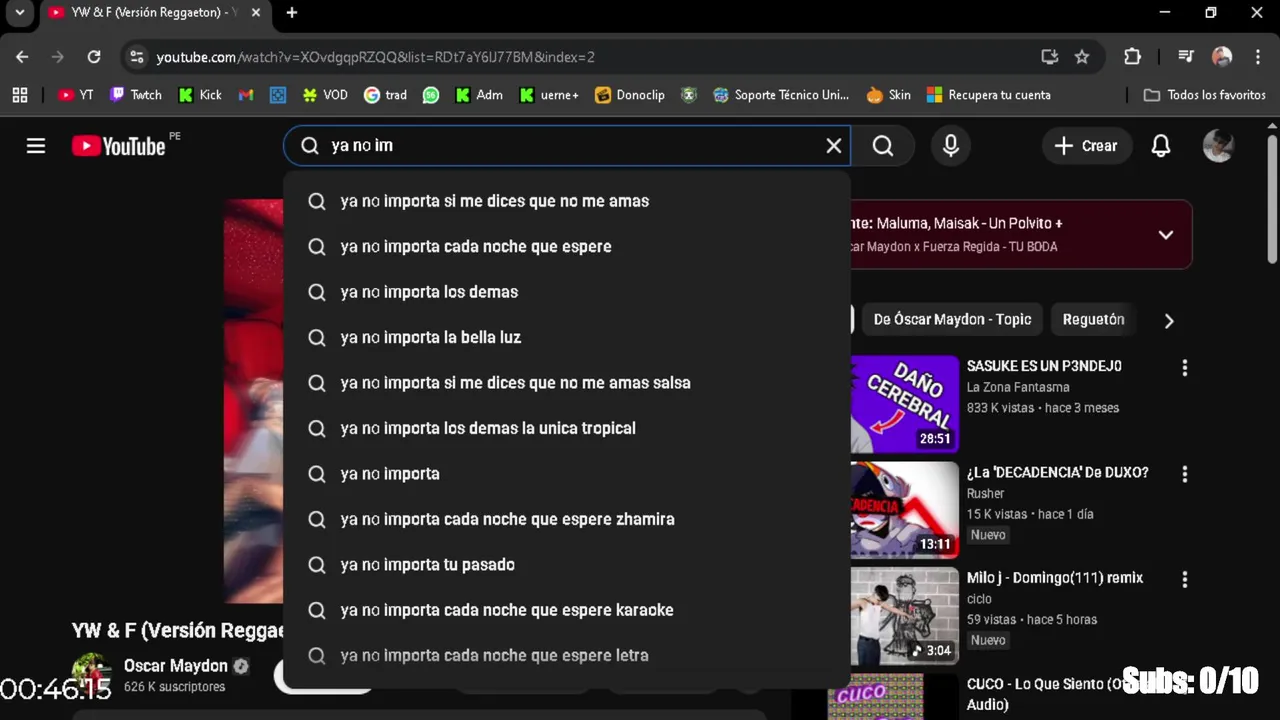1280x720 pixels.
Task: Open the Todos los favoritos folder
Action: click(1205, 95)
